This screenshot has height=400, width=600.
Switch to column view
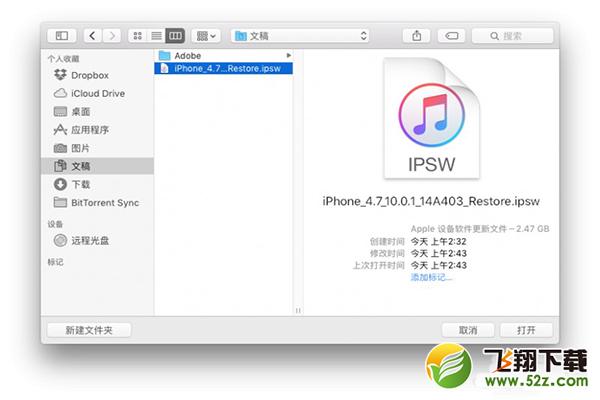click(175, 36)
